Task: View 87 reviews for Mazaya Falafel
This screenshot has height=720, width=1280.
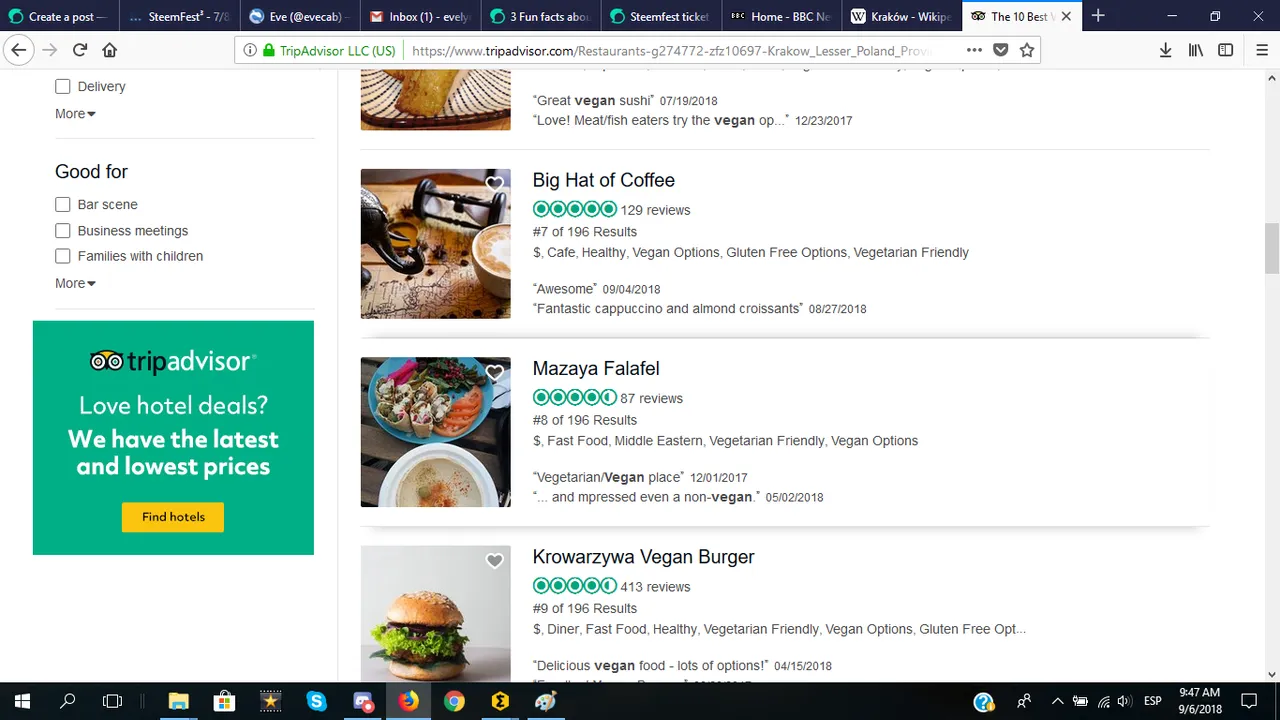Action: pyautogui.click(x=651, y=398)
